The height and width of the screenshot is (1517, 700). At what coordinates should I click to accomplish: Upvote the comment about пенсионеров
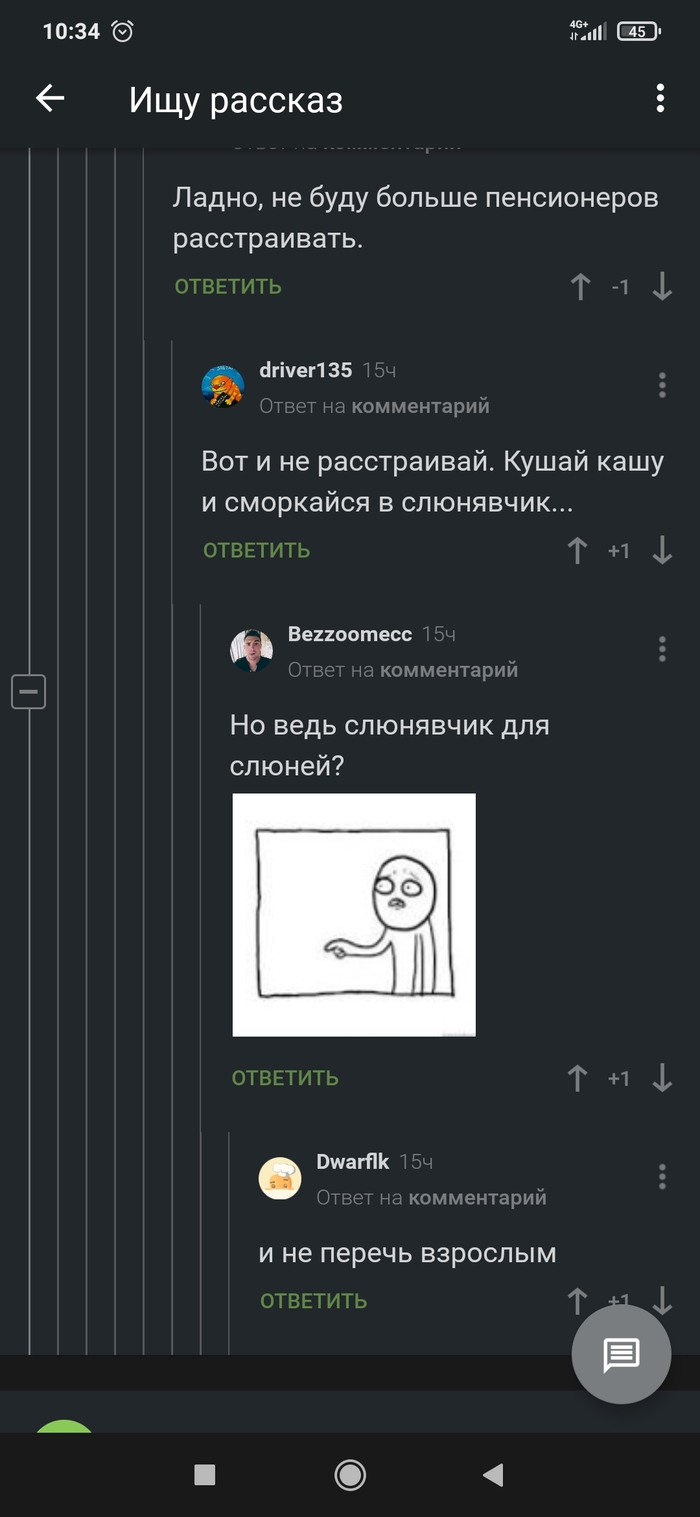pos(580,287)
